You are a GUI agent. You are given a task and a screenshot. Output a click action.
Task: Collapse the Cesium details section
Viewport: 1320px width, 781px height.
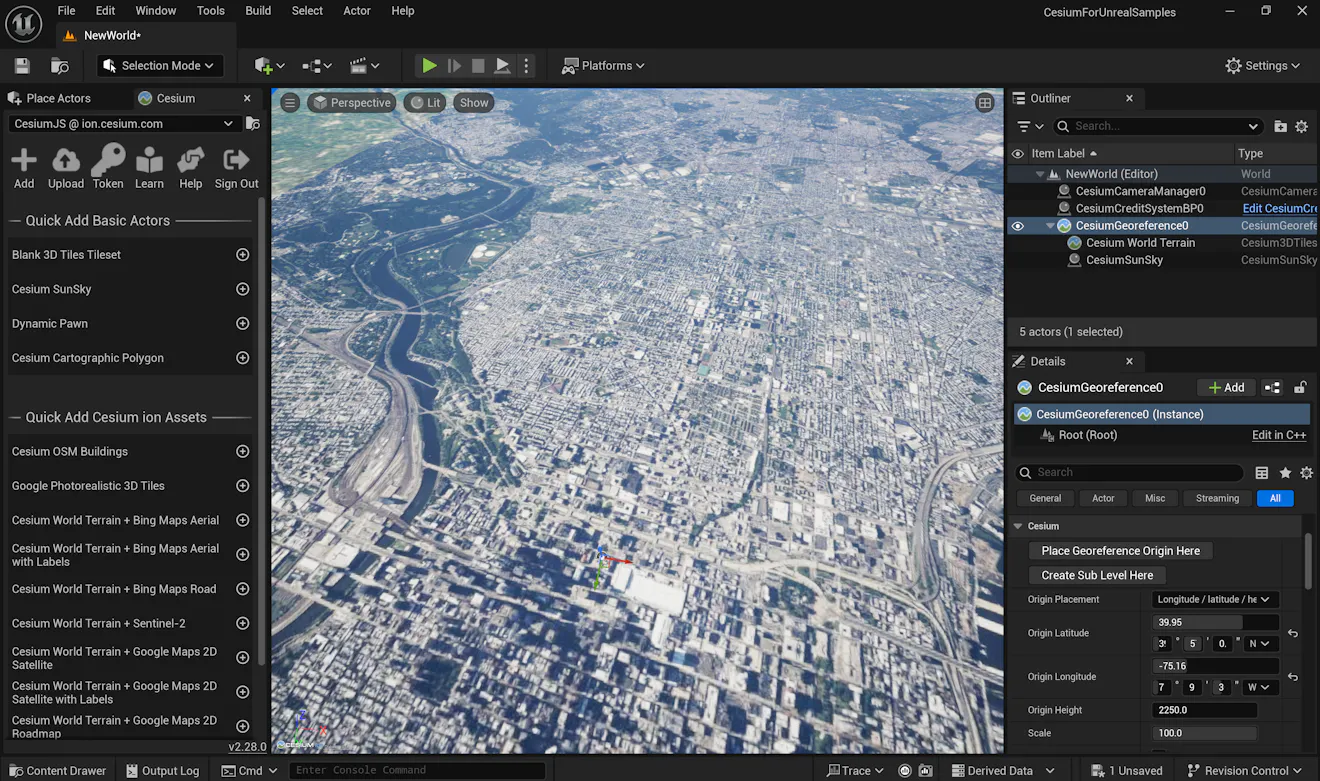[1018, 526]
